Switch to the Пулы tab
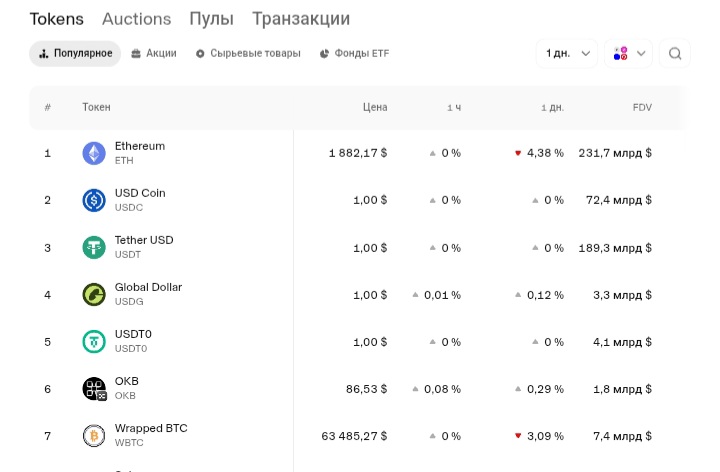This screenshot has height=472, width=720. click(212, 19)
